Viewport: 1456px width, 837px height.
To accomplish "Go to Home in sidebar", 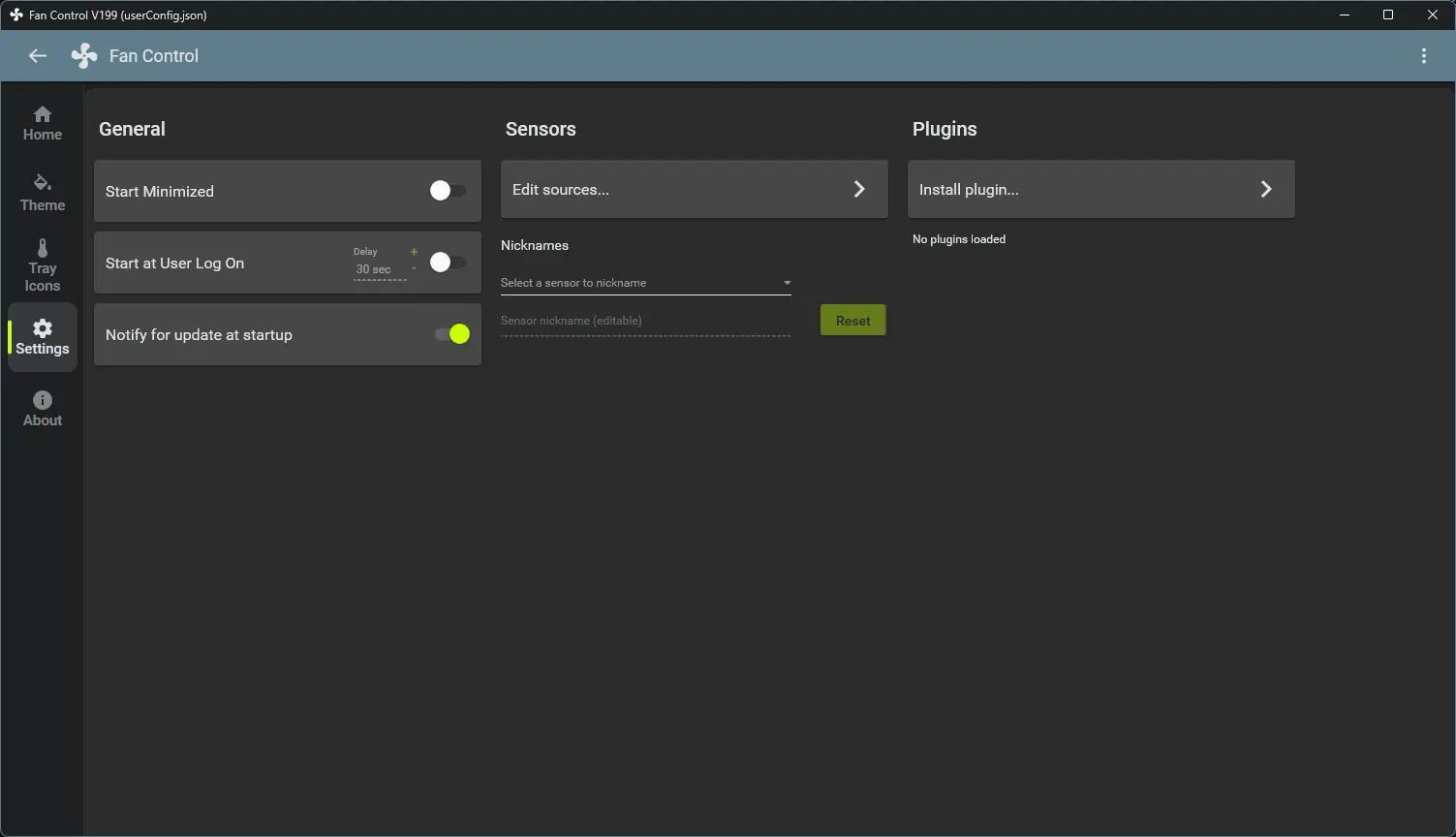I will point(43,123).
